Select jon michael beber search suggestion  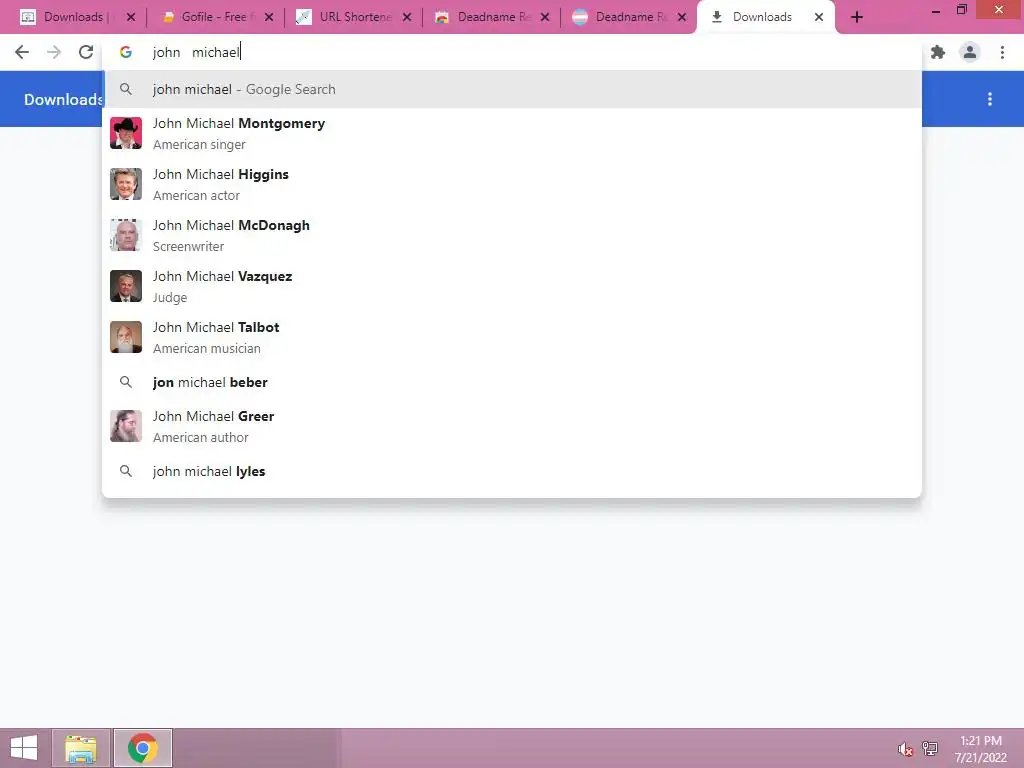(x=512, y=382)
